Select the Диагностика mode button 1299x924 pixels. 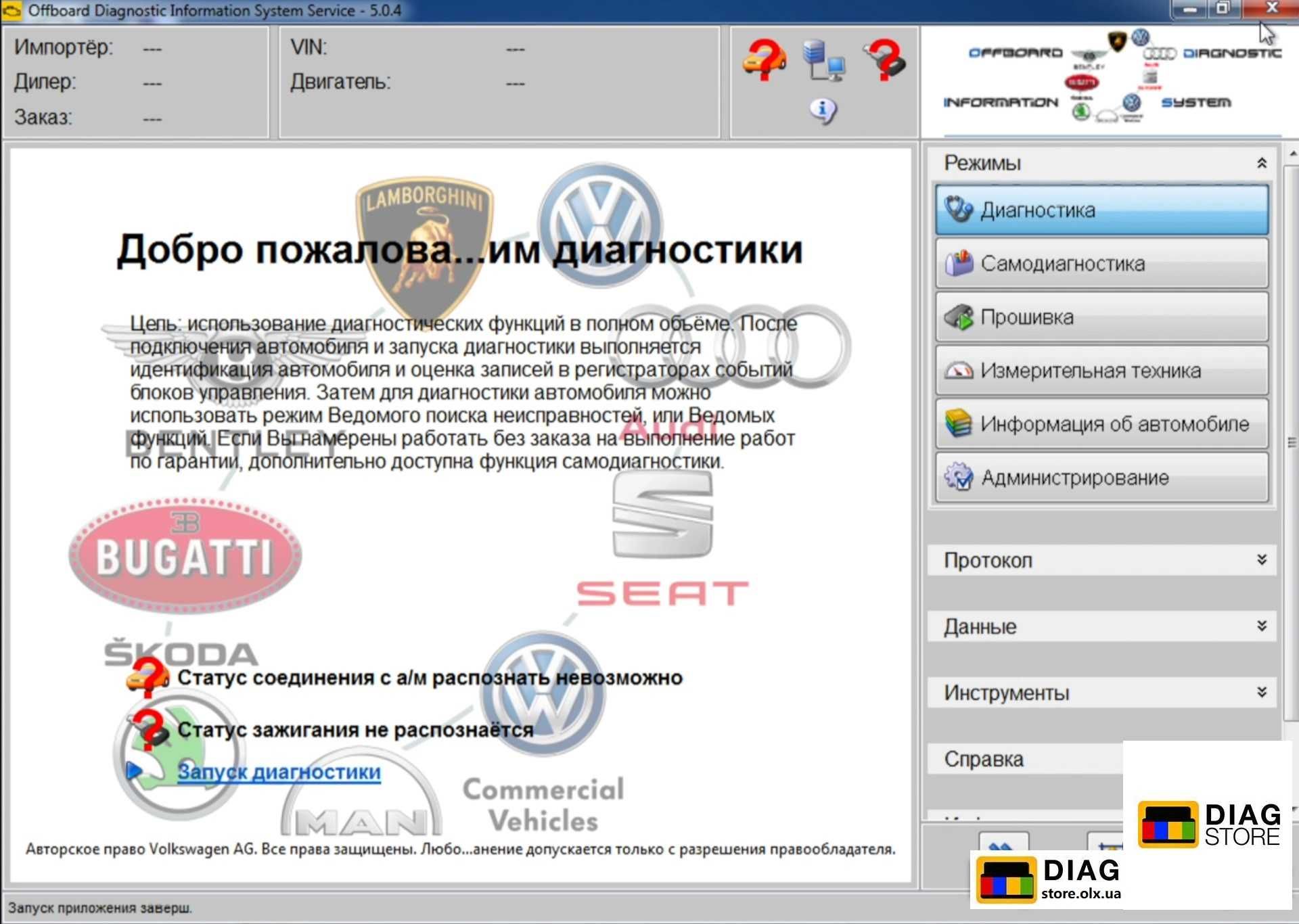[1101, 210]
